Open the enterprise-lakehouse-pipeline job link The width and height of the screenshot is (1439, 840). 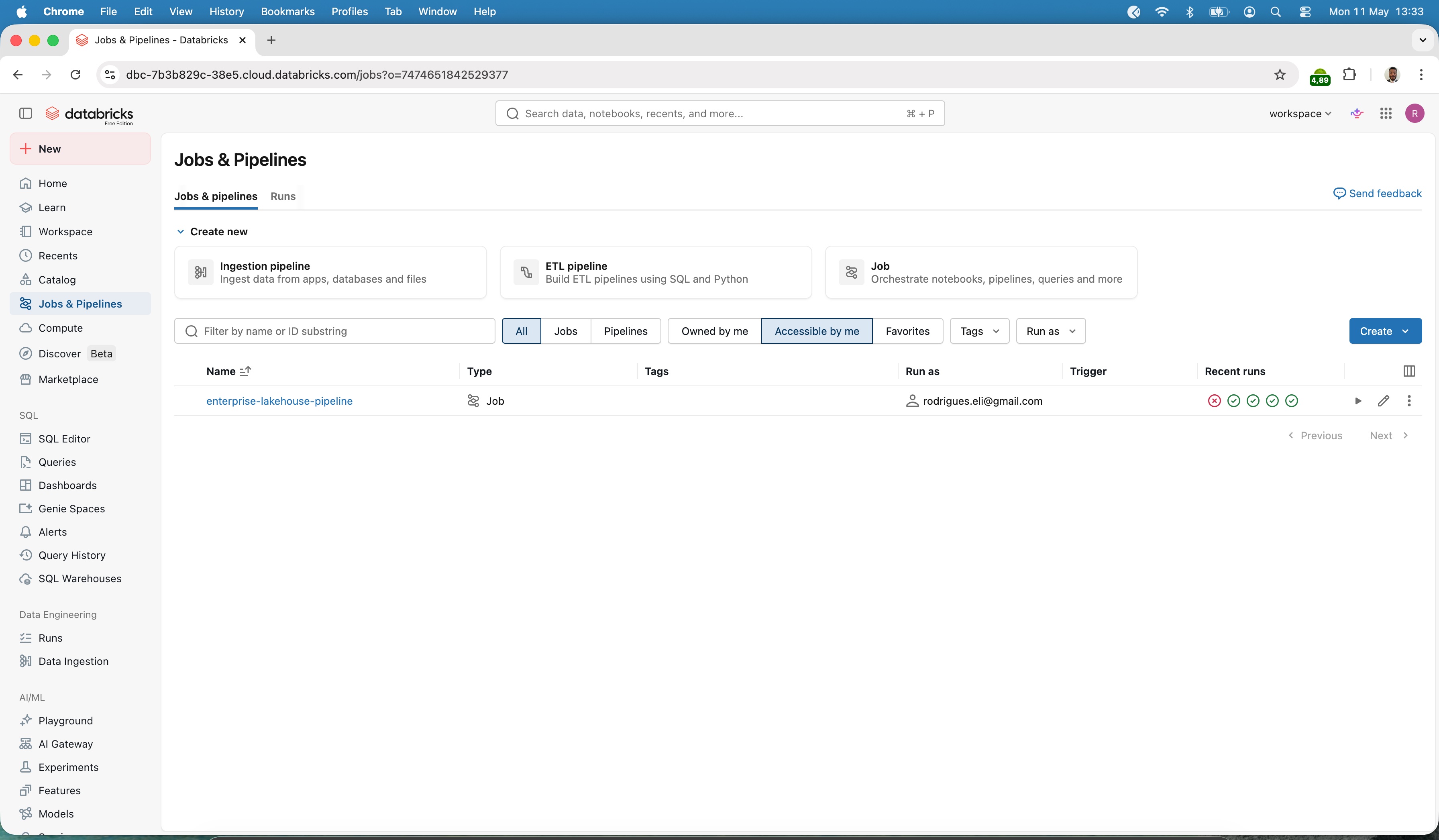pyautogui.click(x=279, y=401)
